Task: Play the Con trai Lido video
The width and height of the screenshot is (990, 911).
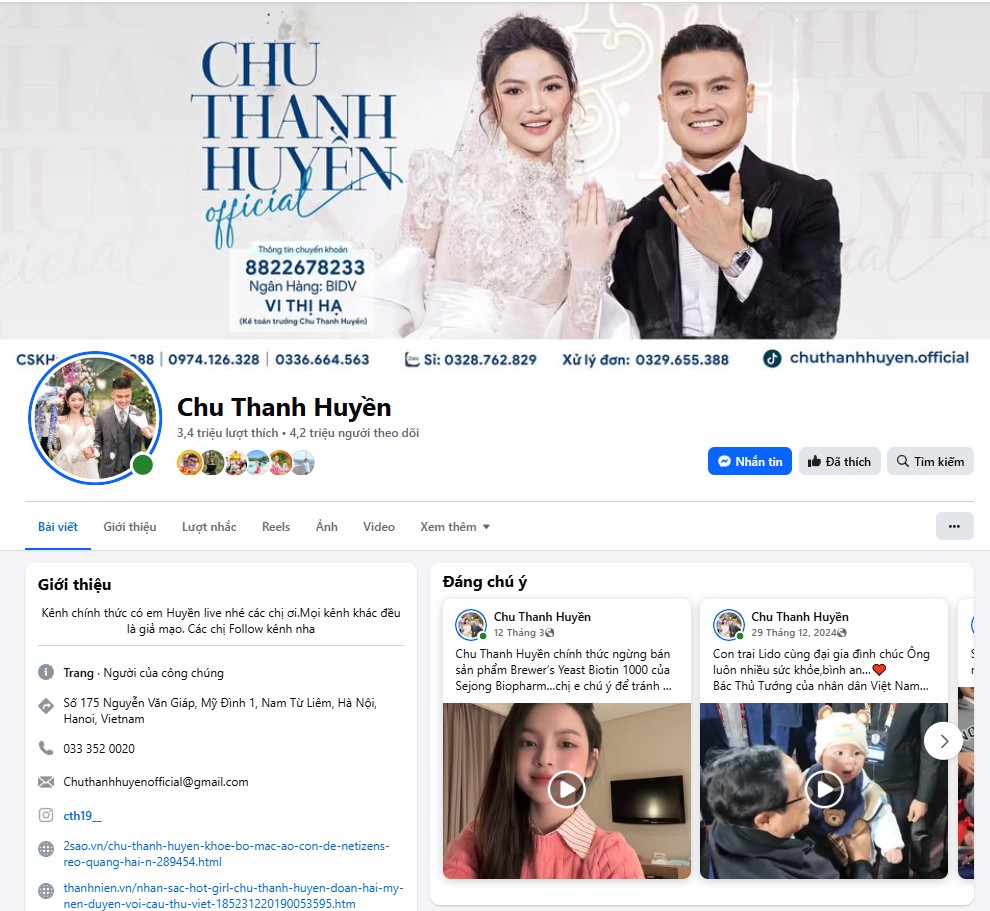Action: coord(824,789)
